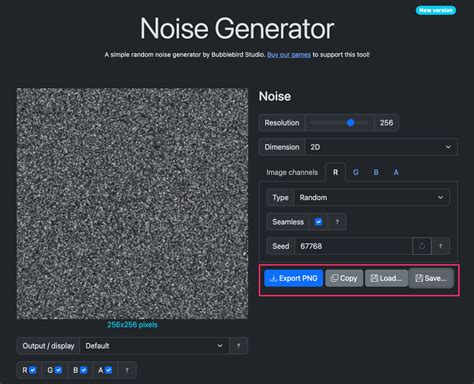Toggle the G display channel checkbox
The height and width of the screenshot is (384, 474).
coord(58,370)
